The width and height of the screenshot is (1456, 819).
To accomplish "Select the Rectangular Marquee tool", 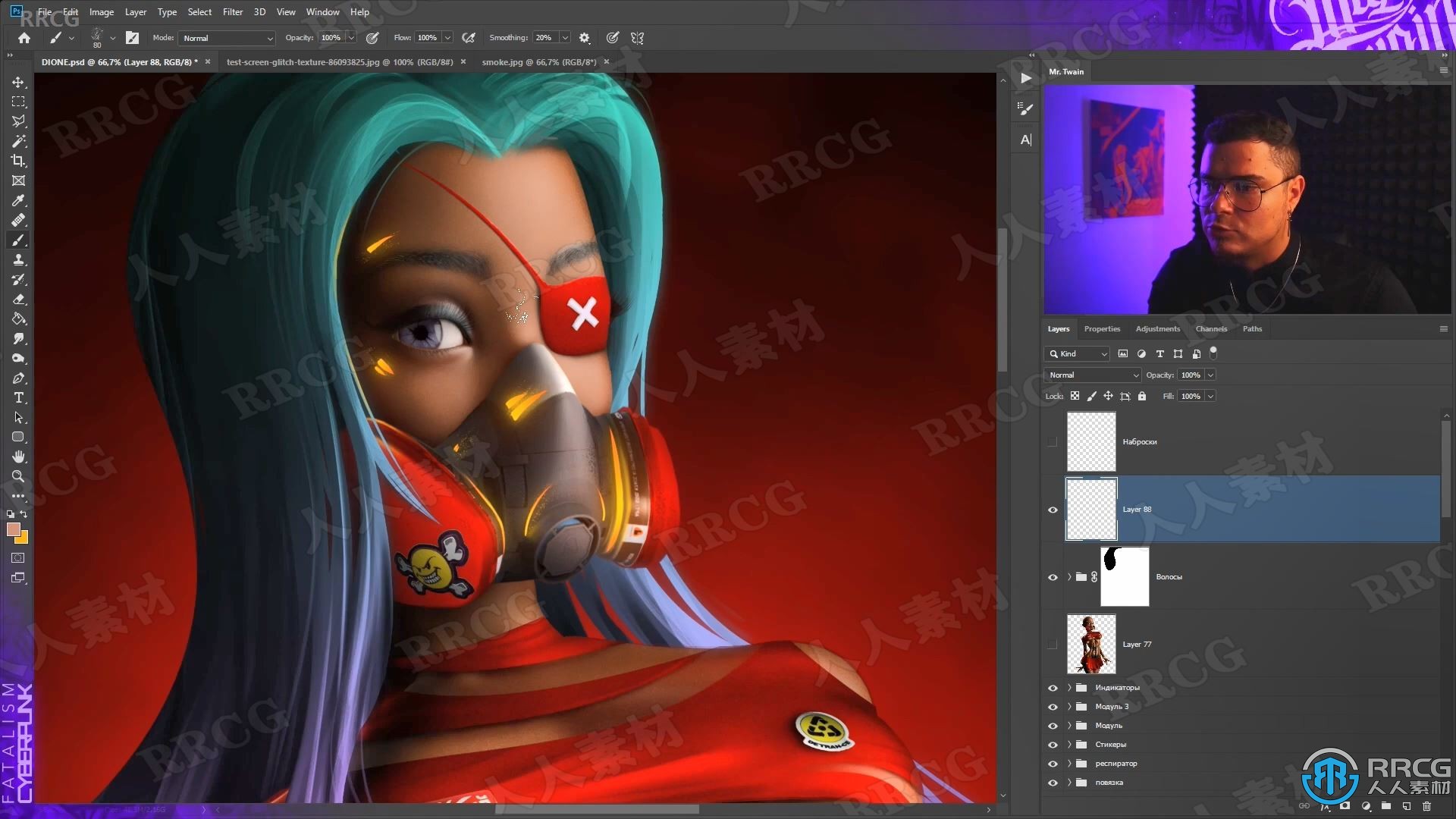I will pos(18,102).
